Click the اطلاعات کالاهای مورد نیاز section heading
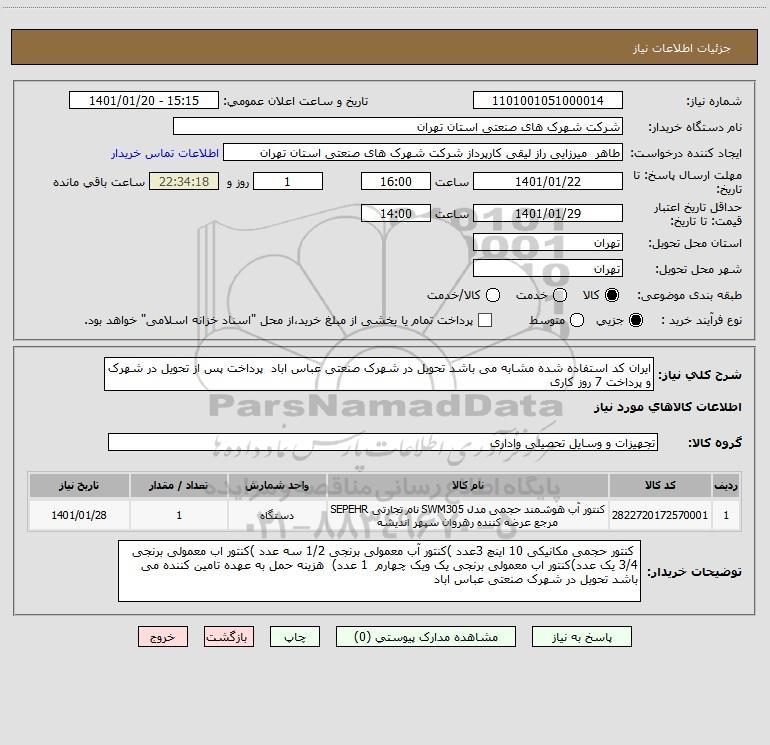Viewport: 770px width, 745px height. click(667, 407)
